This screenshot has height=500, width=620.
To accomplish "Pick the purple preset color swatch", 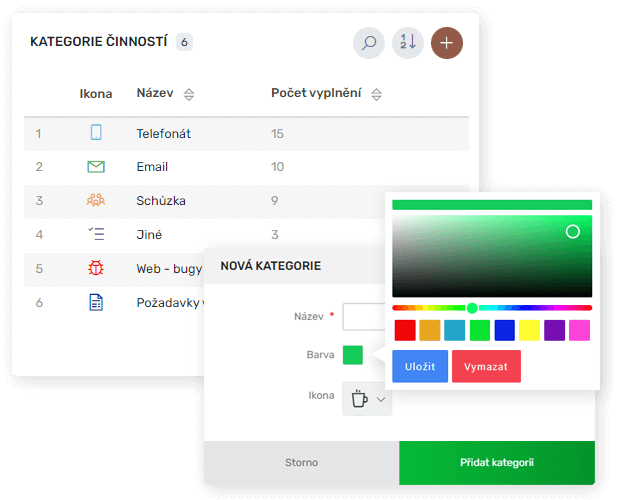I will [x=555, y=330].
